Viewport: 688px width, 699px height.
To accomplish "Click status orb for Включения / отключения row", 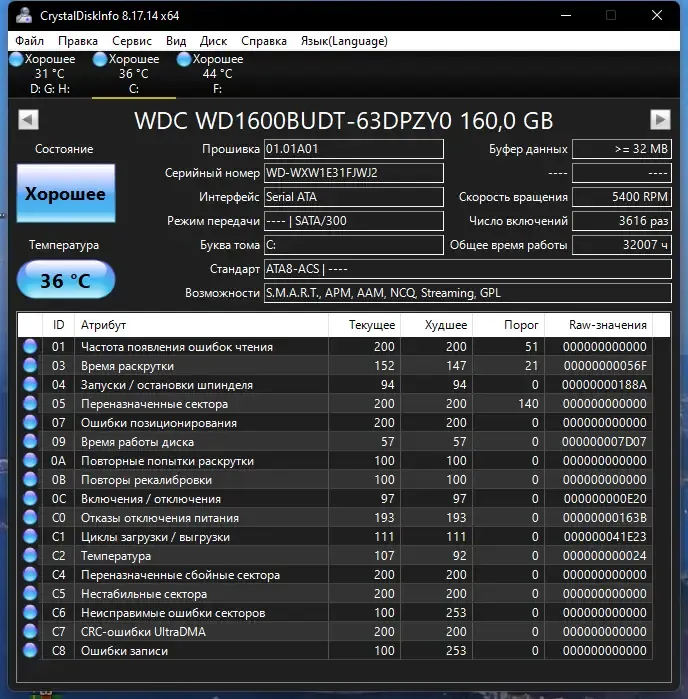I will click(x=30, y=498).
